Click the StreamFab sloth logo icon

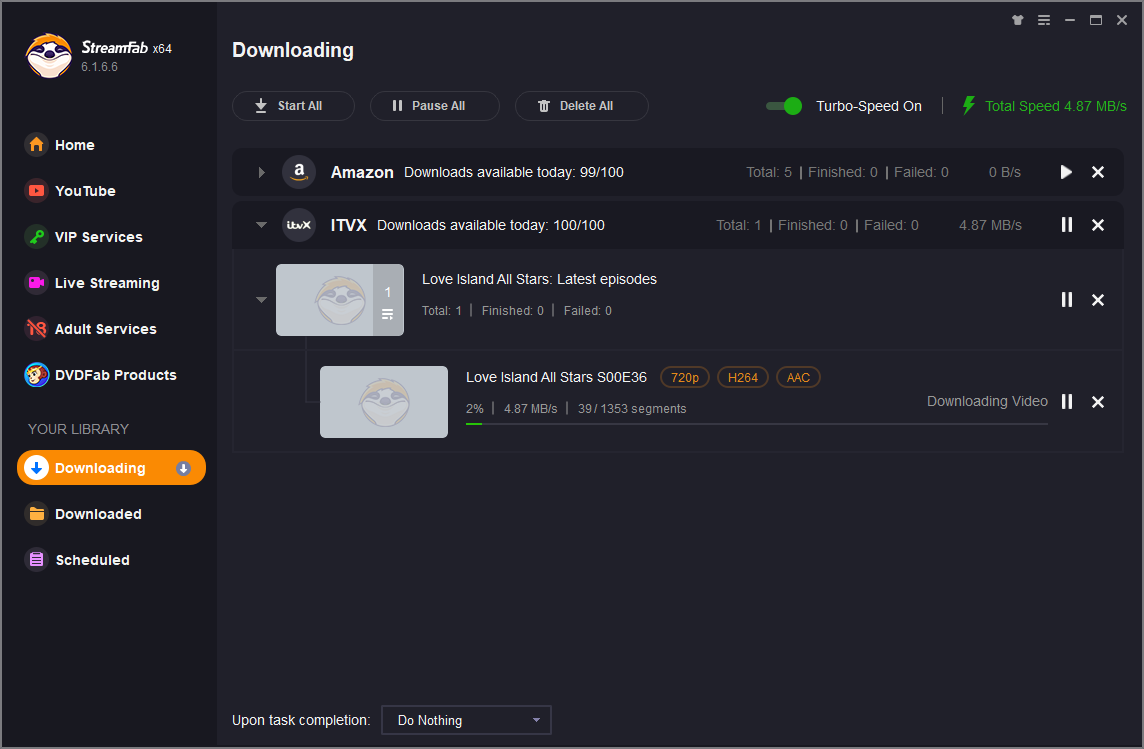pos(48,56)
